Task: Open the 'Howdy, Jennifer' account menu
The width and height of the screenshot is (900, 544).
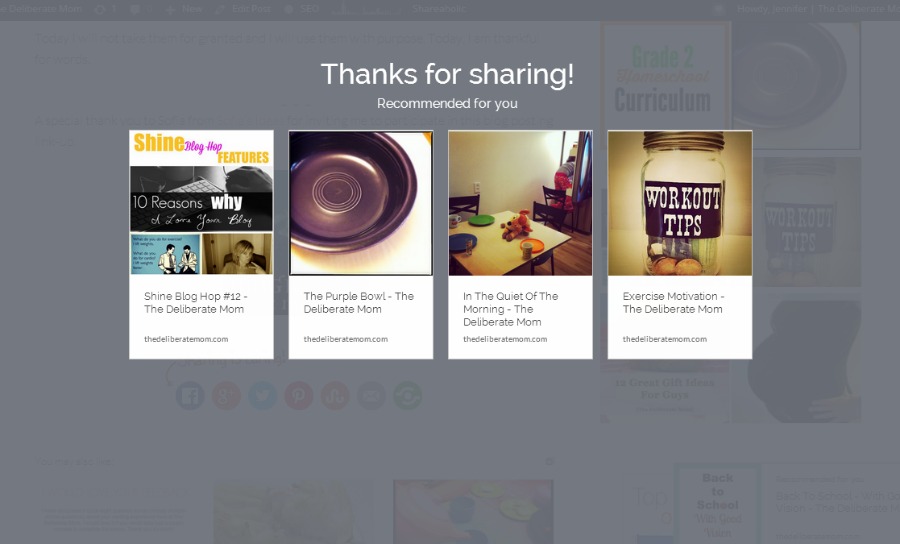Action: pyautogui.click(x=806, y=9)
